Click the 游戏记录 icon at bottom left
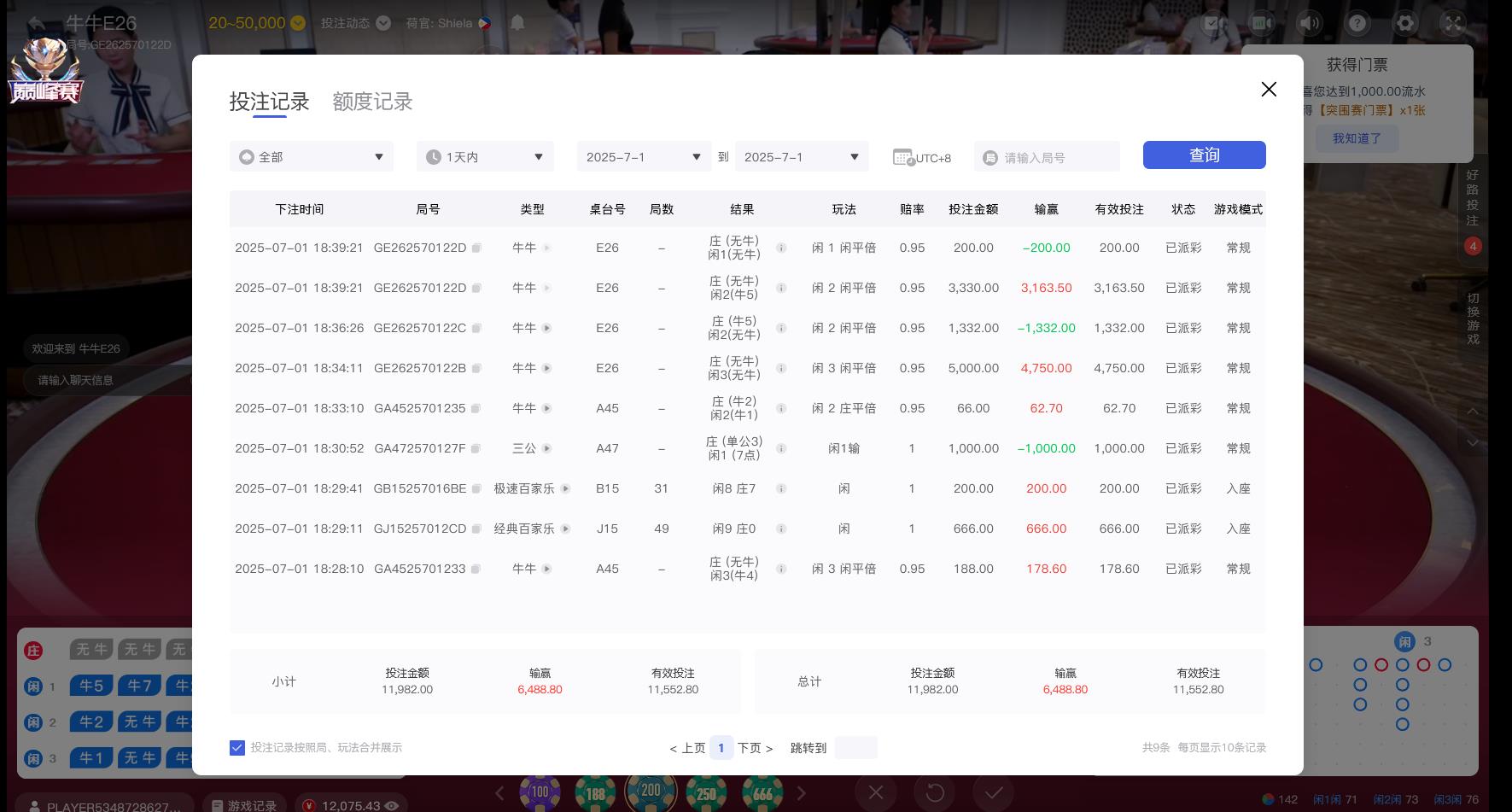 click(x=217, y=804)
